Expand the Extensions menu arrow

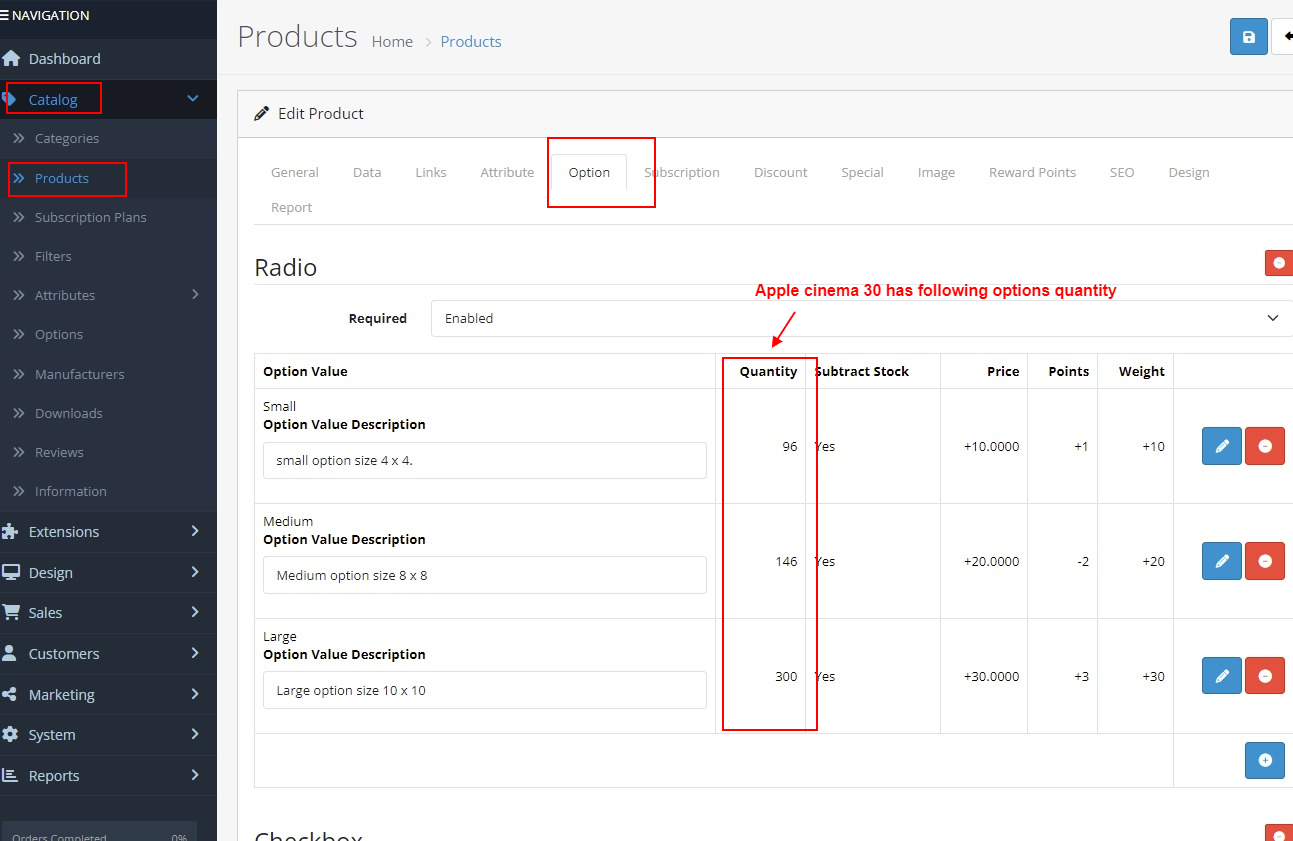(x=195, y=531)
